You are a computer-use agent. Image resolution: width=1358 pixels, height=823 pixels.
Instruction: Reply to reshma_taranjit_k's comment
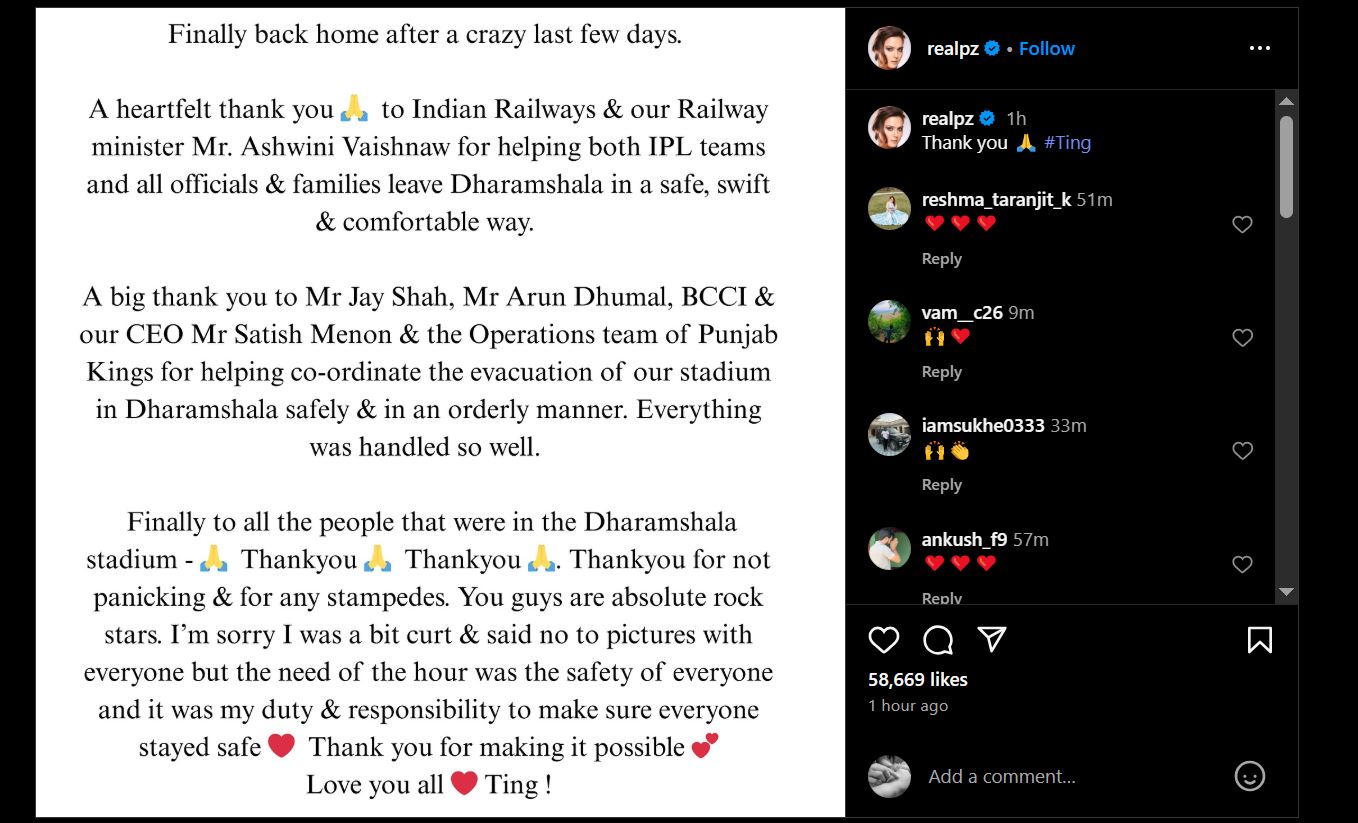941,258
